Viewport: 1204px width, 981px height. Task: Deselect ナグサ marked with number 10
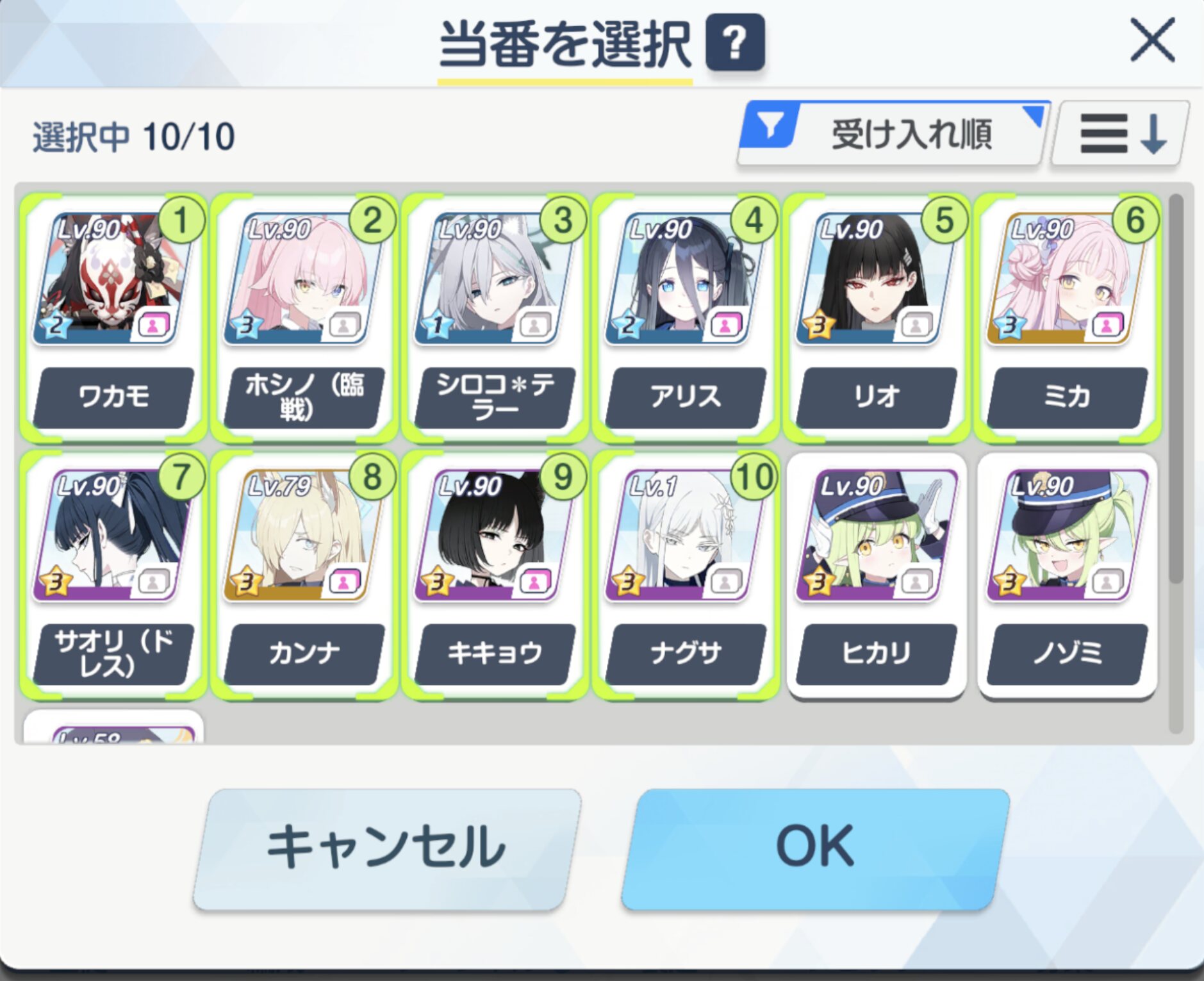click(686, 575)
